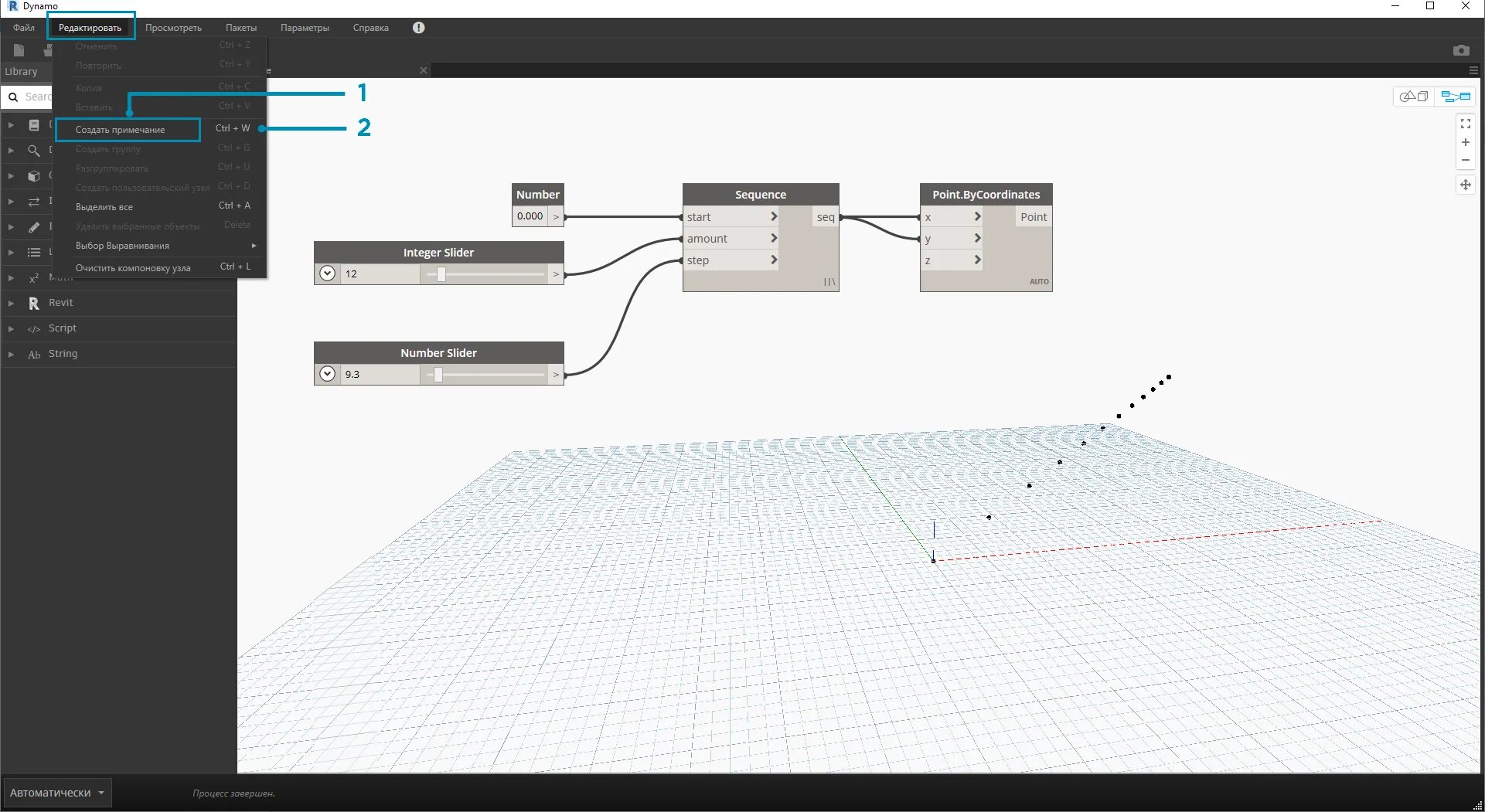
Task: Switch to the graph view navigation
Action: tap(1456, 97)
